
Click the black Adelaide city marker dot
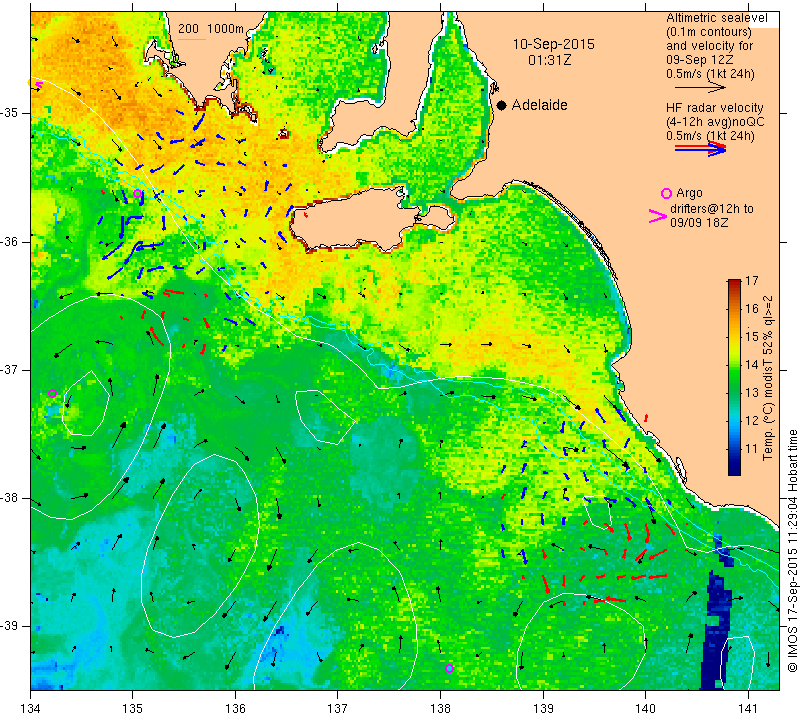click(502, 105)
